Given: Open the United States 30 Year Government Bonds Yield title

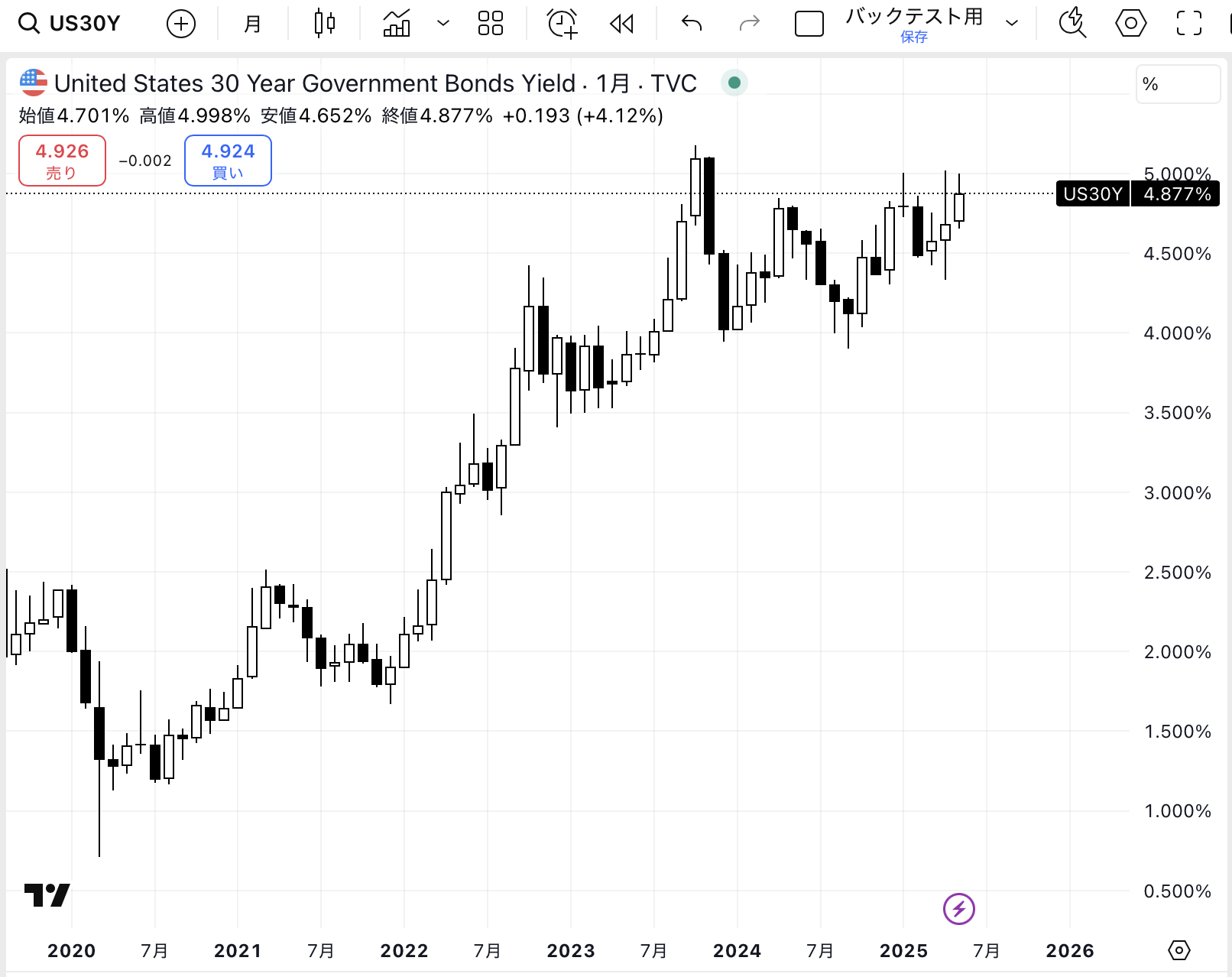Looking at the screenshot, I should click(314, 83).
